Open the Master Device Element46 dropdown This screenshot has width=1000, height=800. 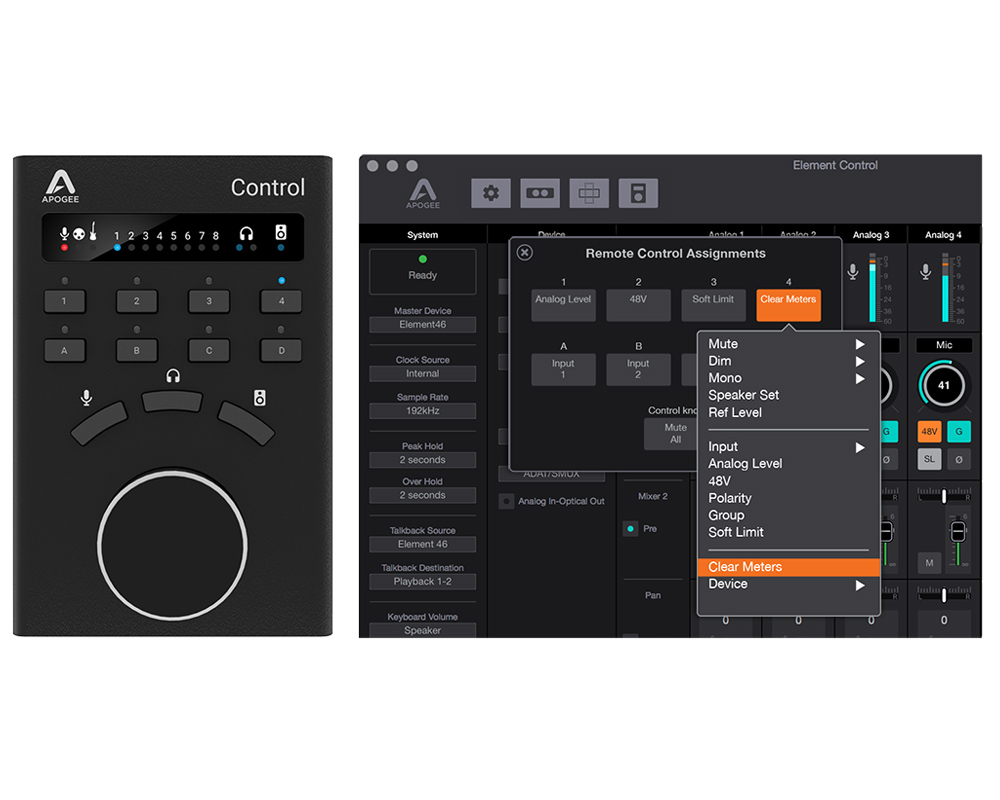pos(423,325)
